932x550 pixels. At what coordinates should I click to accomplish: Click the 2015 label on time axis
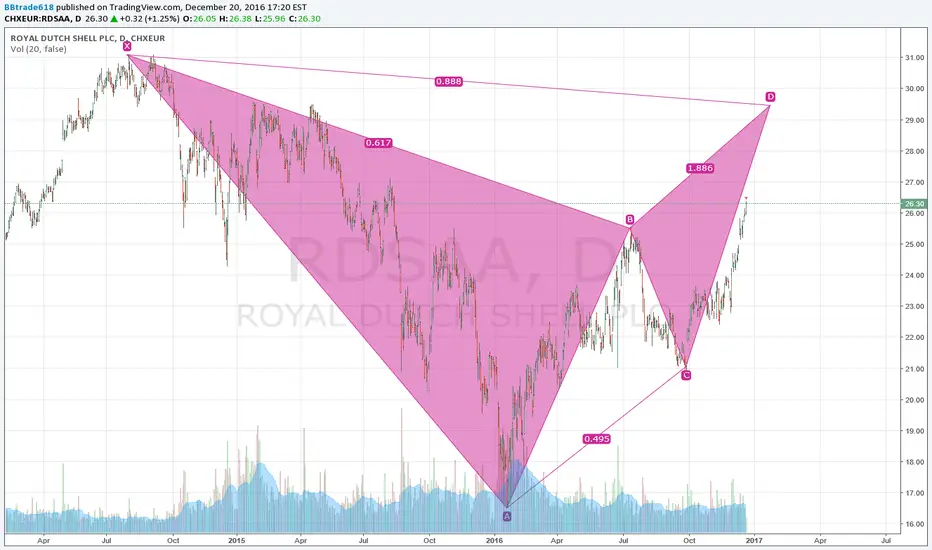(237, 540)
